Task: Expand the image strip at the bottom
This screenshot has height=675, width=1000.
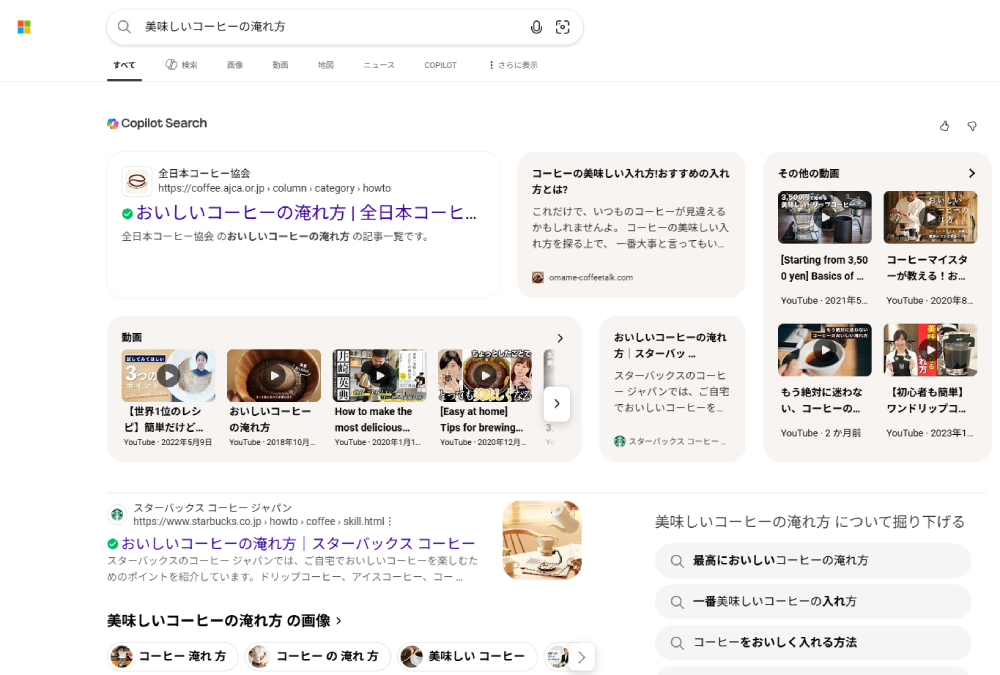Action: click(x=582, y=656)
